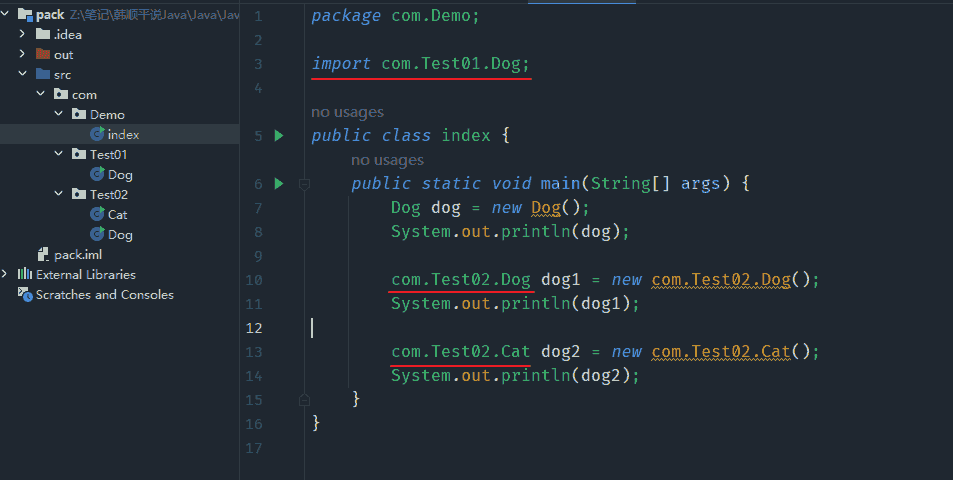Click the External Libraries icon
The image size is (953, 480).
click(x=25, y=275)
